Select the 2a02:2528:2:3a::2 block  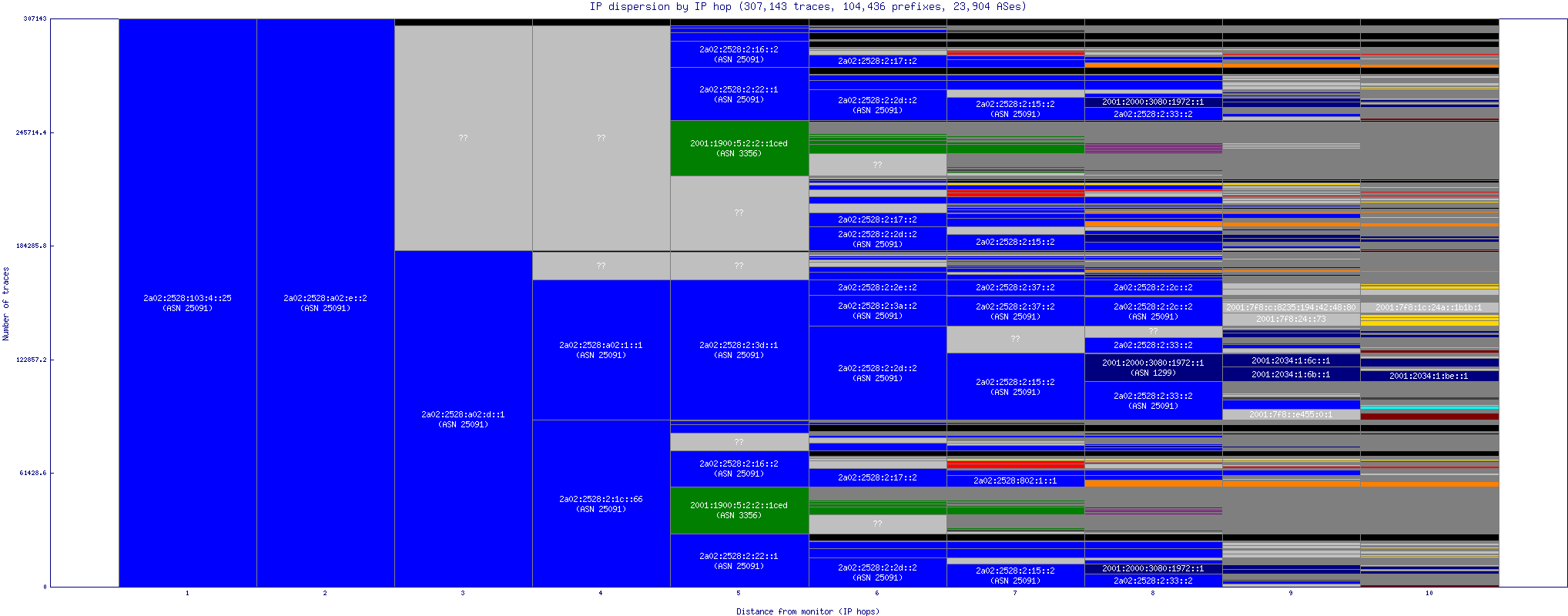(x=877, y=310)
